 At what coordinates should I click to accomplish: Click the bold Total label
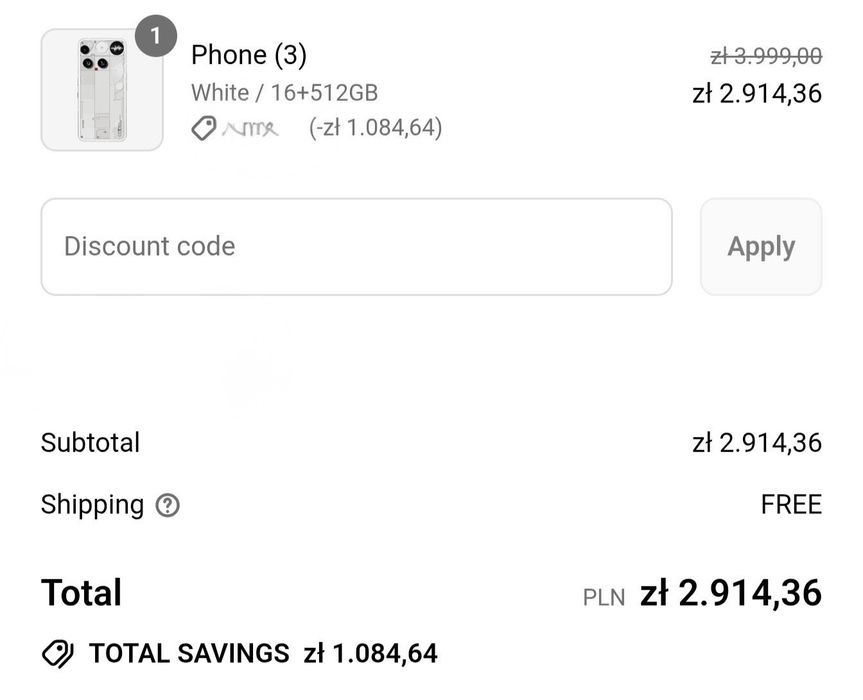81,593
